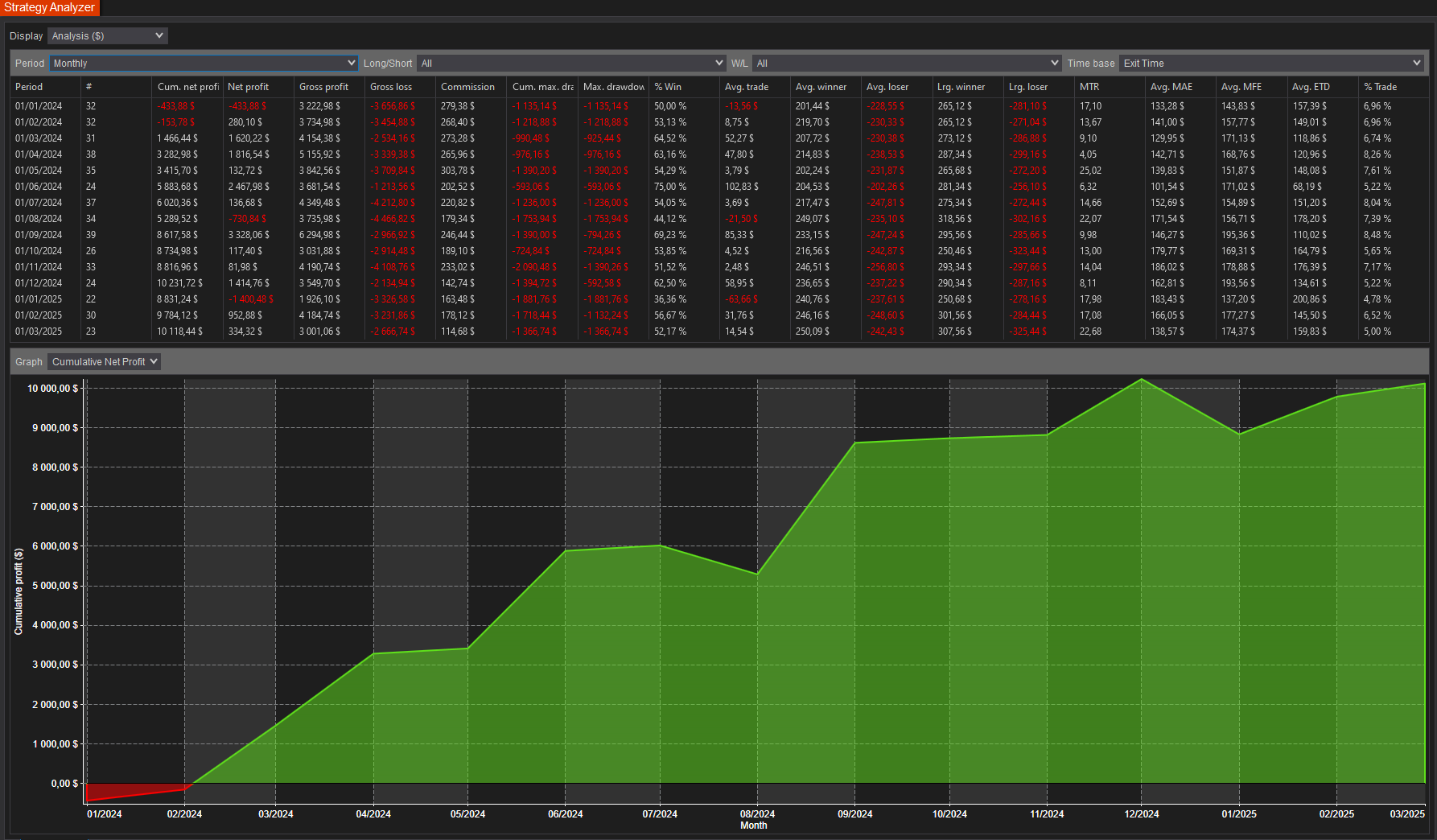Select the 01/09/2024 period row
Viewport: 1437px width, 840px height.
(719, 235)
